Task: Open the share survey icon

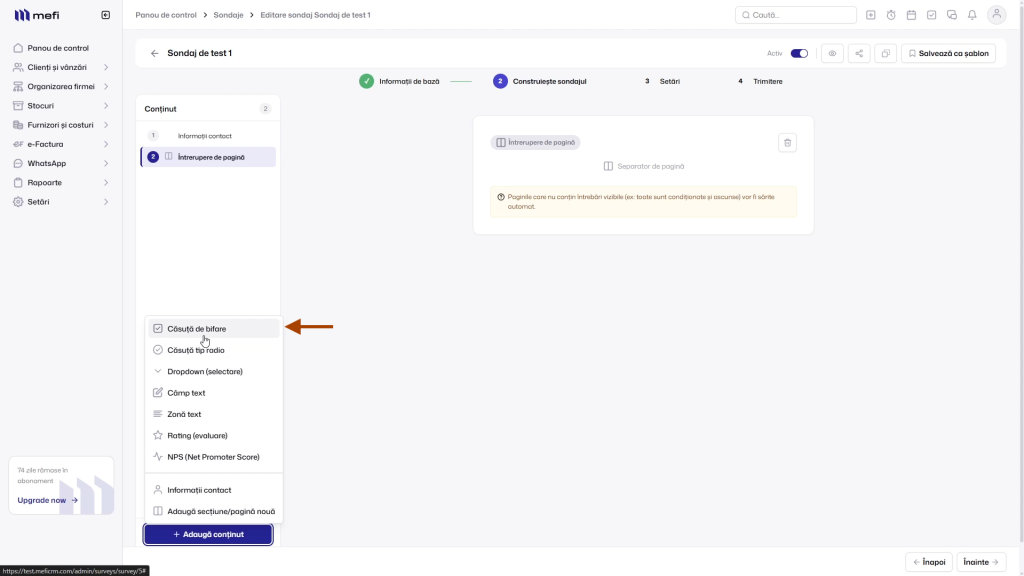Action: tap(859, 54)
